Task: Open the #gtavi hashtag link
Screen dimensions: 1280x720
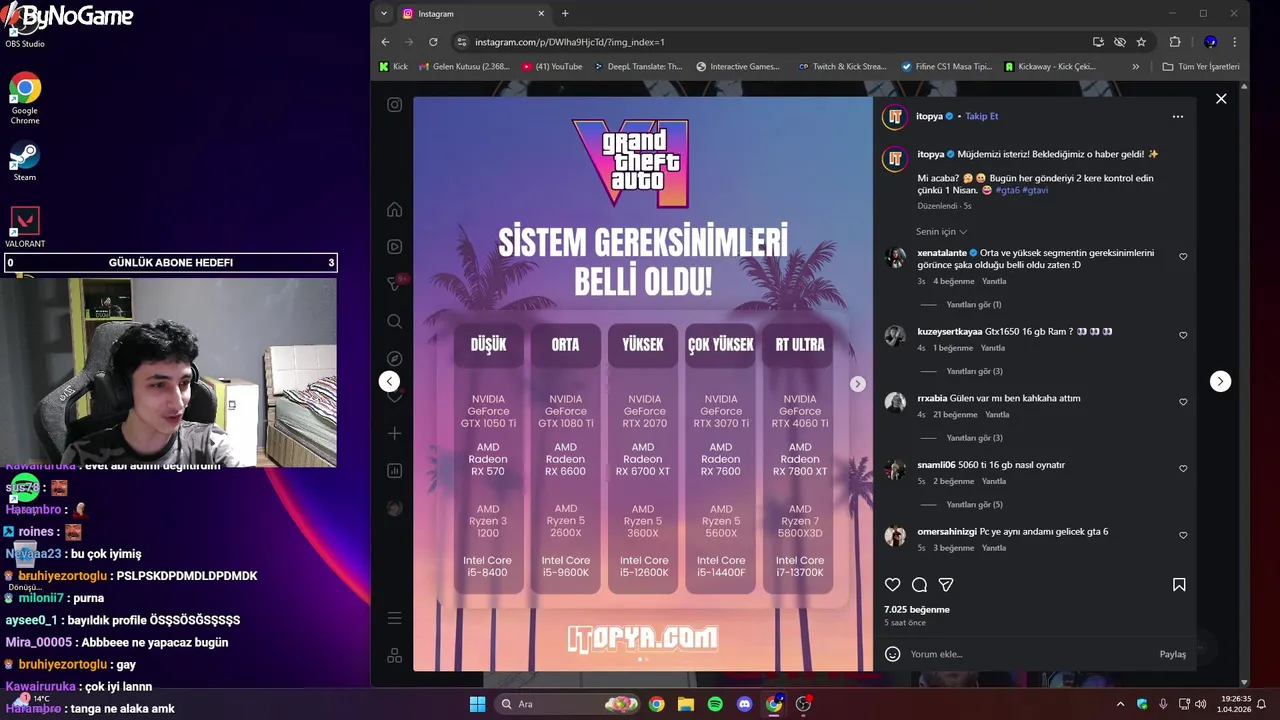Action: point(1035,190)
